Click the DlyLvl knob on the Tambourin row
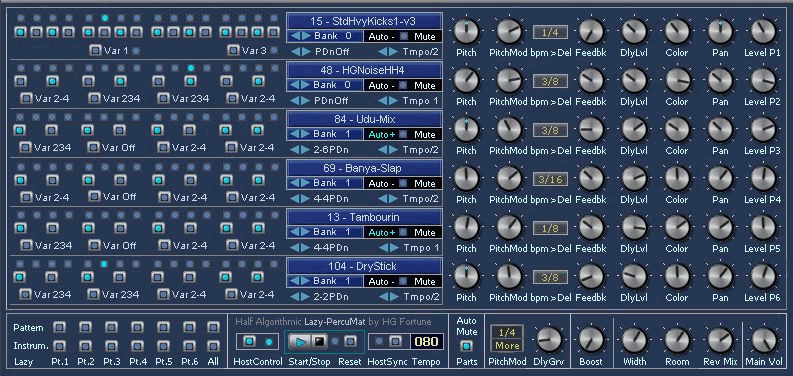793x376 pixels. tap(634, 228)
